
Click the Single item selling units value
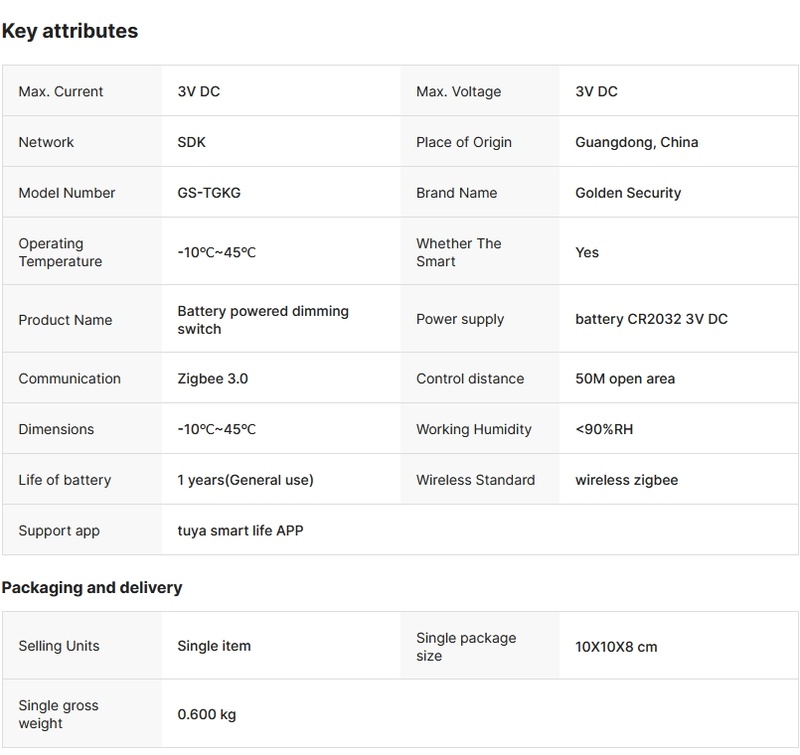(x=214, y=646)
